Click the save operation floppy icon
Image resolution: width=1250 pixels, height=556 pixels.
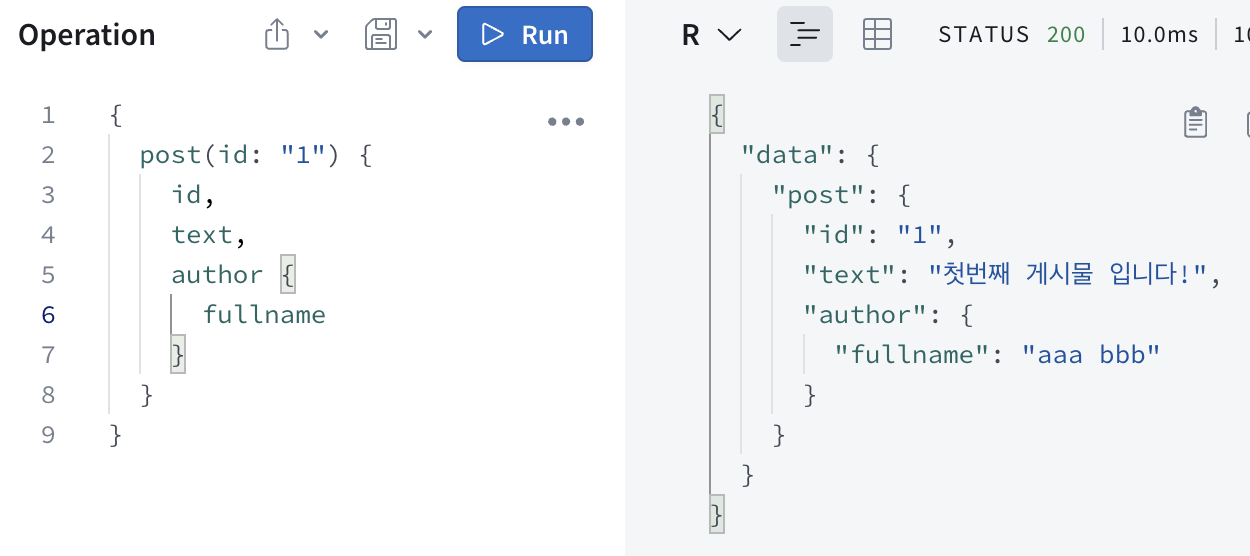tap(381, 35)
